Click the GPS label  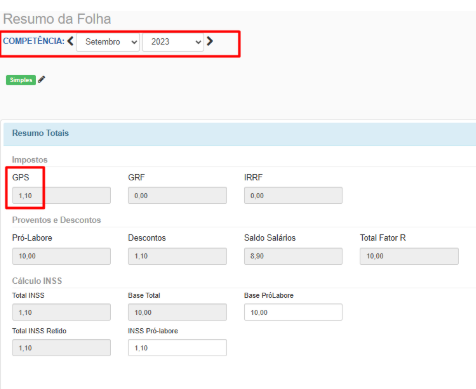pos(21,177)
